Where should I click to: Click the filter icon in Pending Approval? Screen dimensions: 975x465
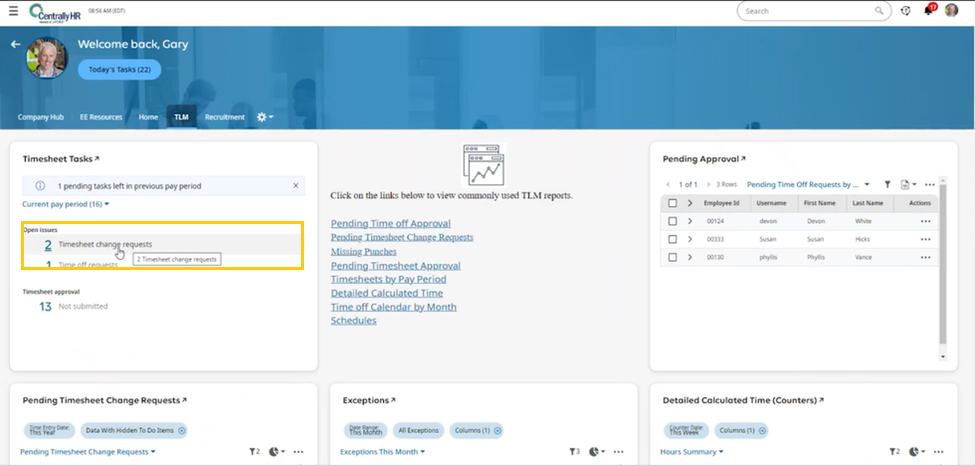(888, 185)
